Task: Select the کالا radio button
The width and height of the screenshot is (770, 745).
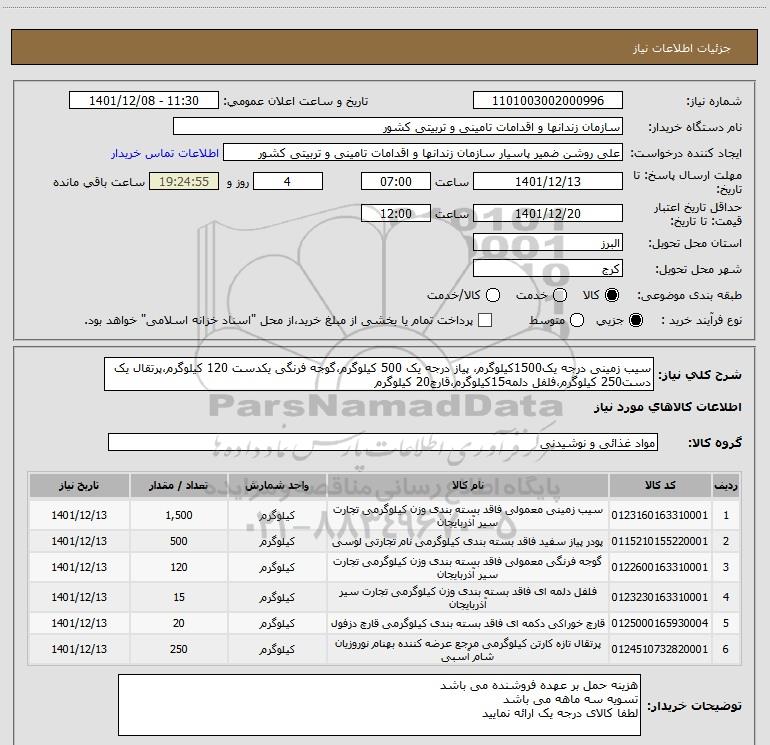Action: click(x=612, y=296)
